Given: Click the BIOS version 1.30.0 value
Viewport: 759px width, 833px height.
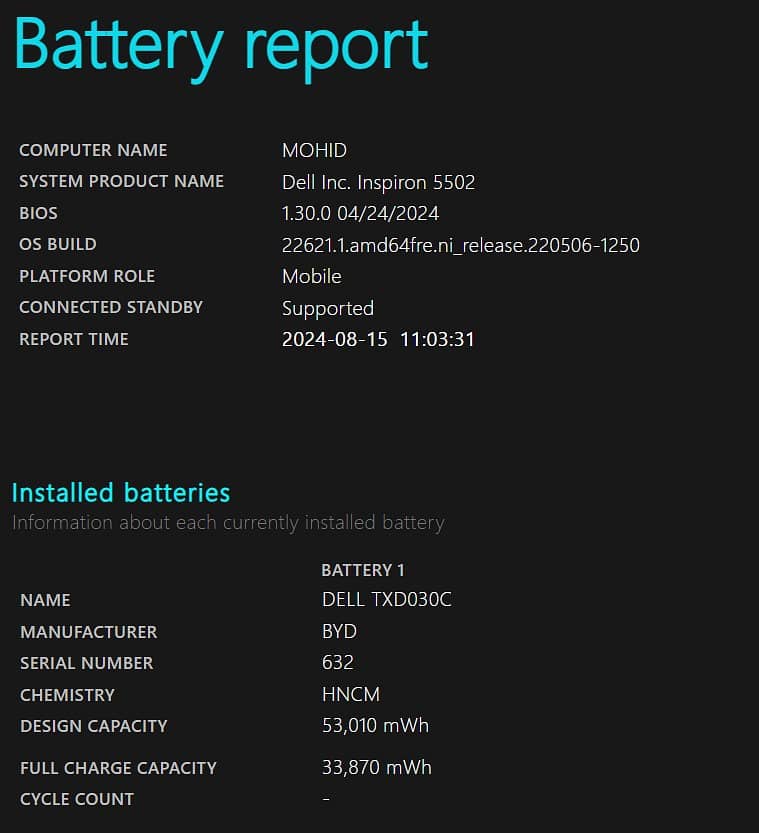Looking at the screenshot, I should pyautogui.click(x=360, y=213).
